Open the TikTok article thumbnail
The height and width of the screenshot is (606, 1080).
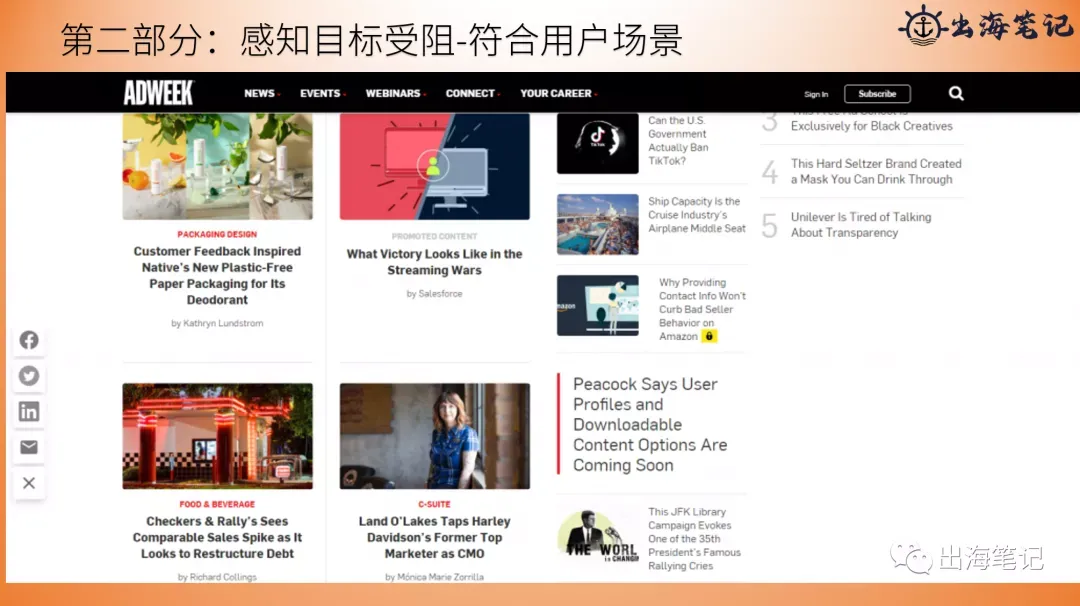(x=597, y=143)
